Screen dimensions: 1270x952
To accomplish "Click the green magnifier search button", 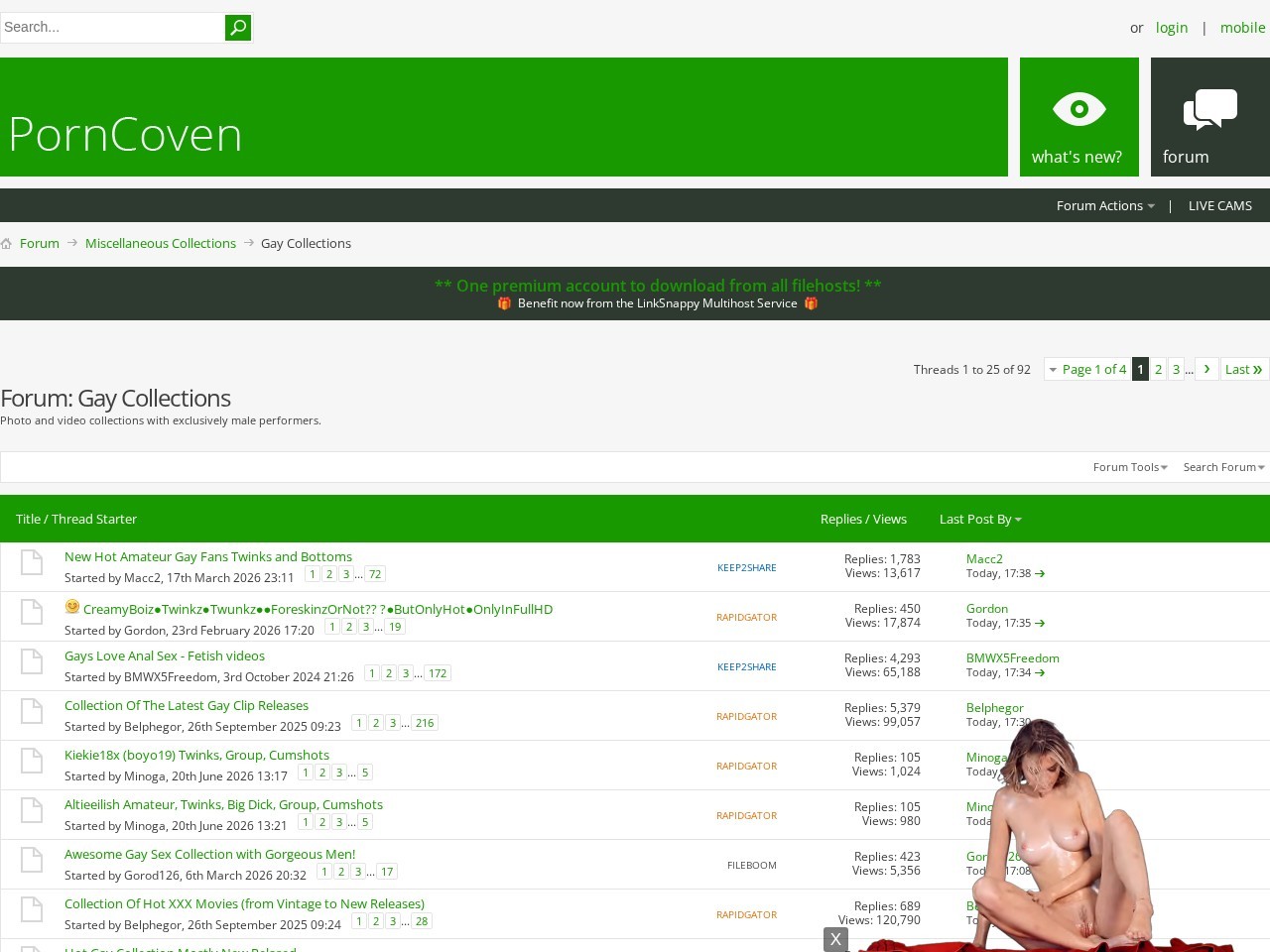I will pyautogui.click(x=238, y=28).
